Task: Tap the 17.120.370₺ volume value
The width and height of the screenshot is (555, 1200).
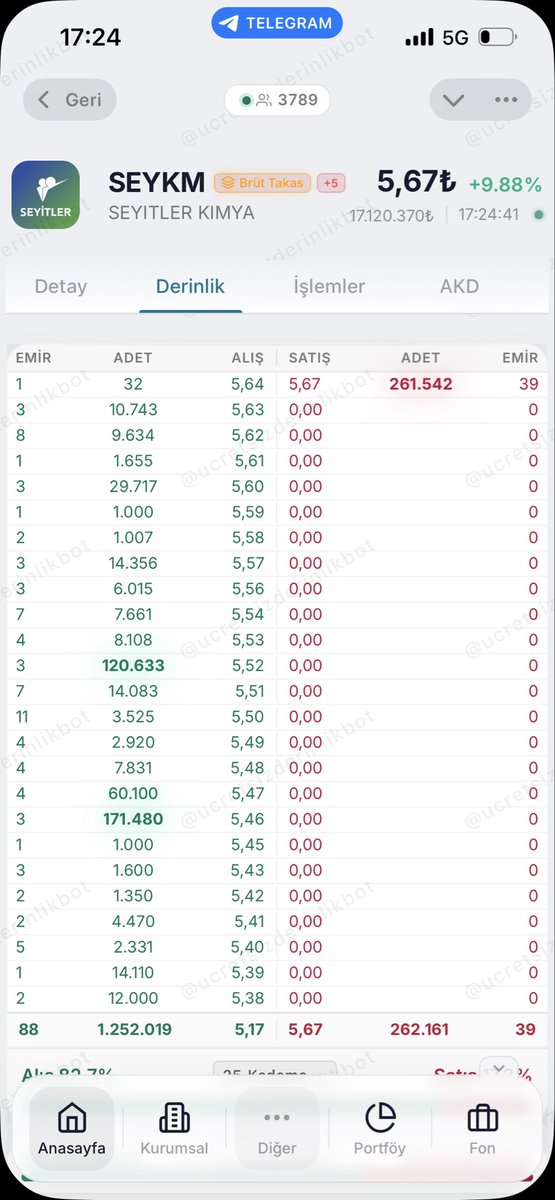Action: (391, 215)
